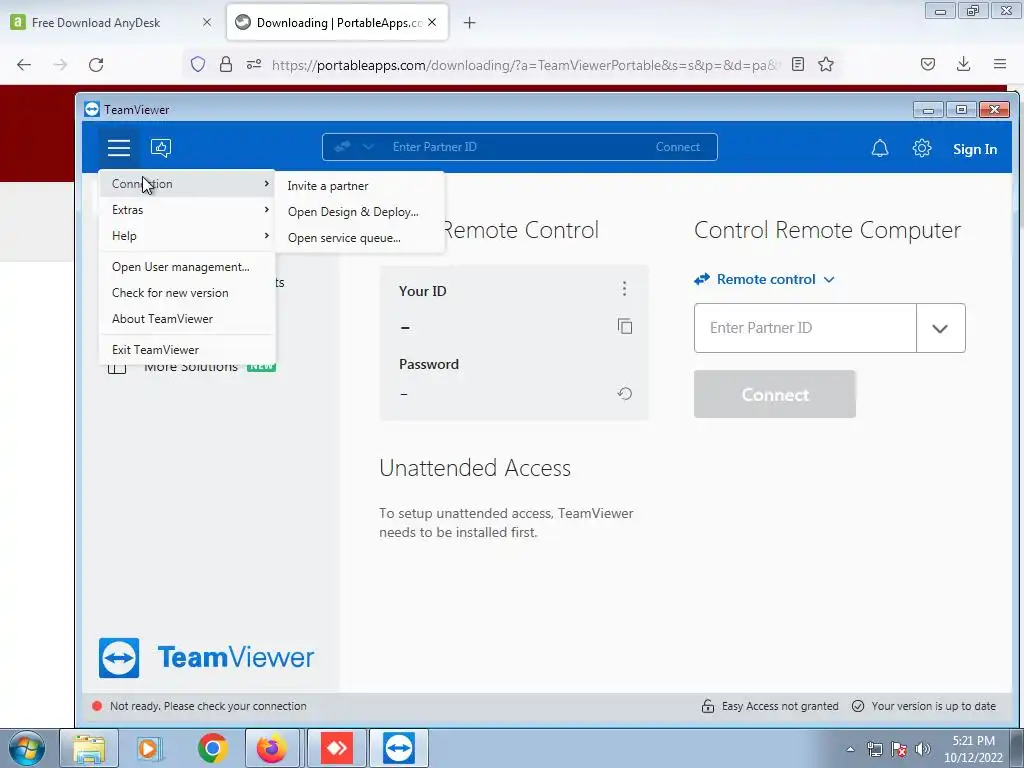This screenshot has width=1024, height=768.
Task: Select Open service queue
Action: (359, 238)
